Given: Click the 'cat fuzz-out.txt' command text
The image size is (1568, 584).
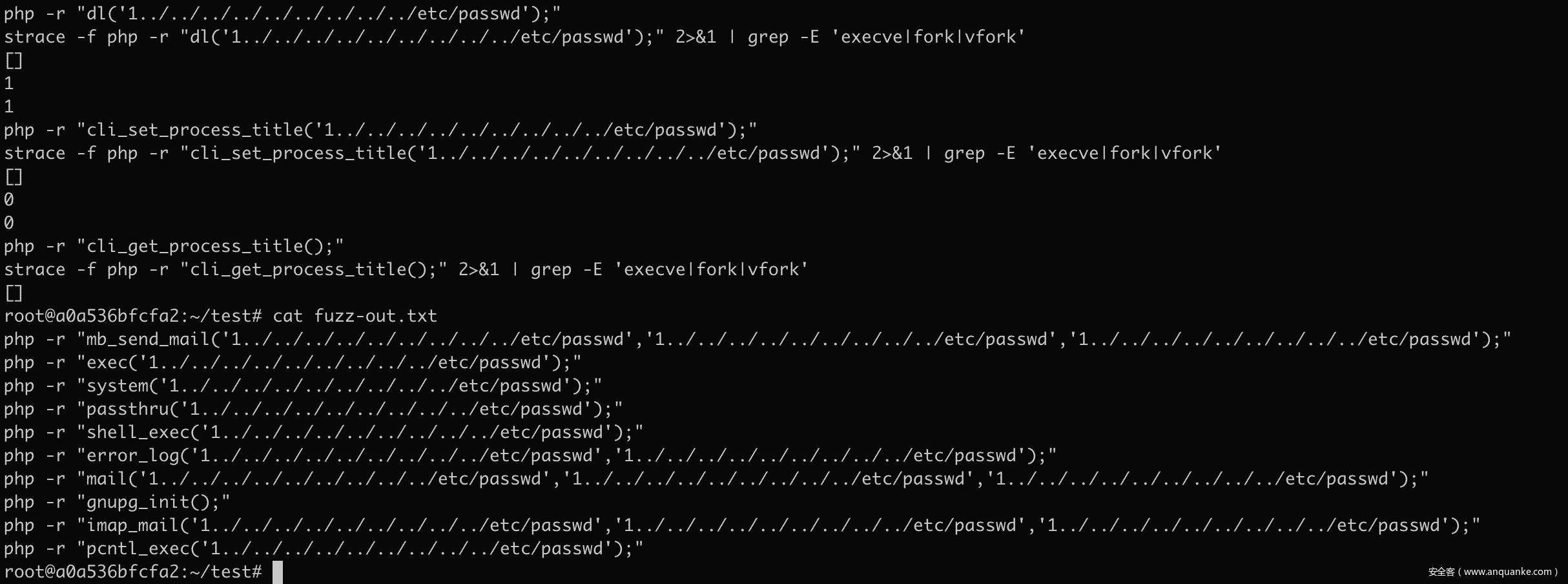Looking at the screenshot, I should coord(355,316).
